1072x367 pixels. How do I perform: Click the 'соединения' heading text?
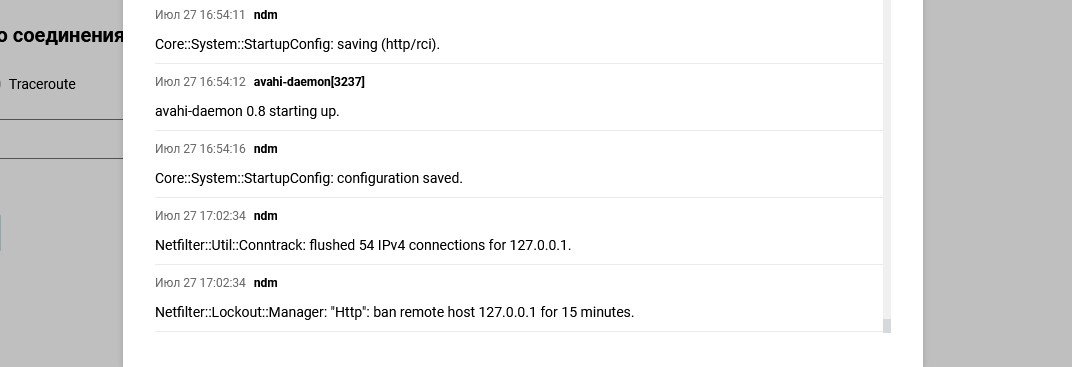click(68, 36)
